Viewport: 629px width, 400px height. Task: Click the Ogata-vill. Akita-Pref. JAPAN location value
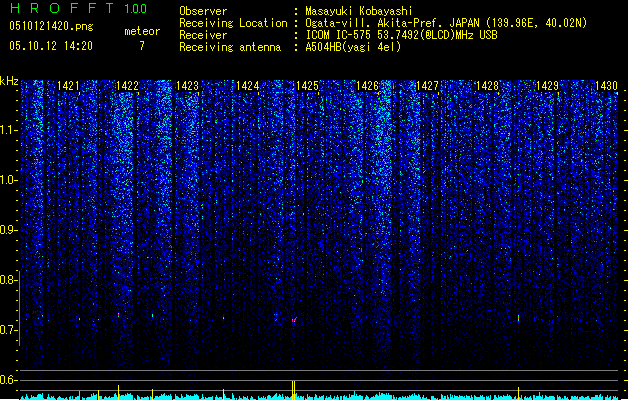446,23
